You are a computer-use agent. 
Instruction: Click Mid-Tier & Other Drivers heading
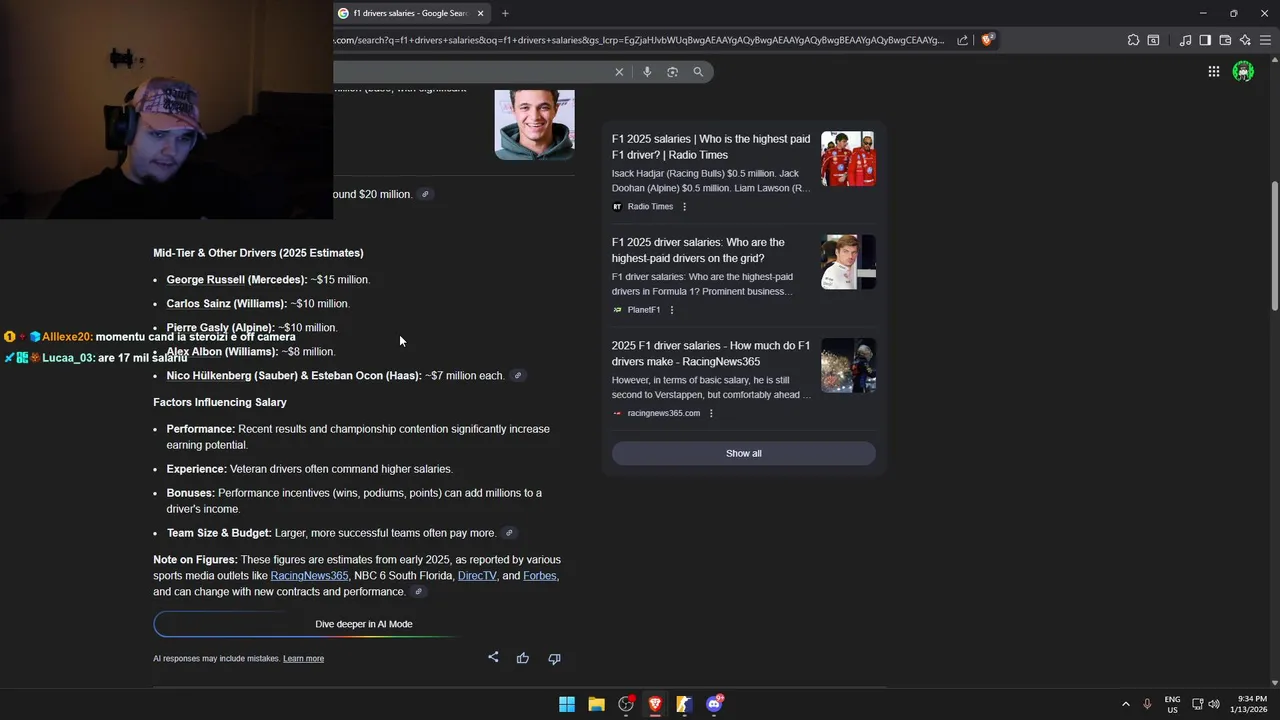tap(258, 253)
